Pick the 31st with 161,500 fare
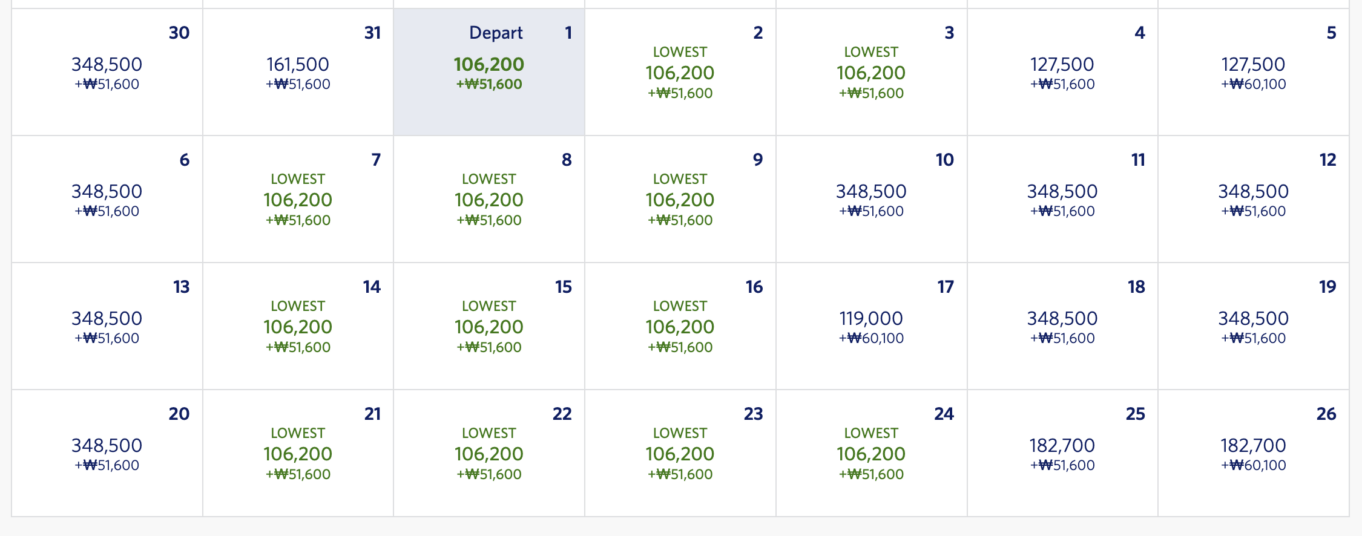Screen dimensions: 1362x536 point(298,72)
